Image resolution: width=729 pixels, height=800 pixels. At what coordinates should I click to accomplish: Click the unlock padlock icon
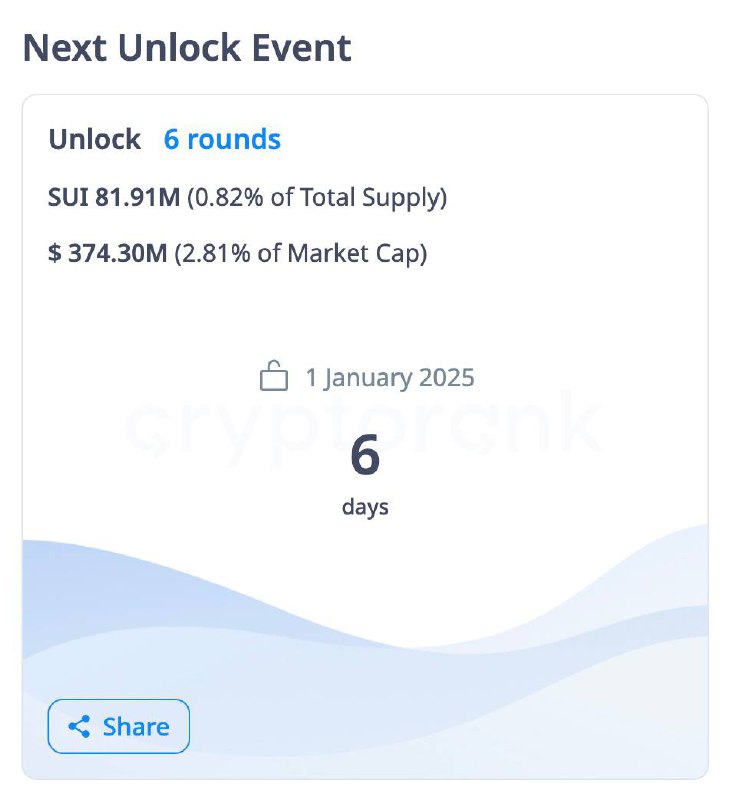coord(274,376)
